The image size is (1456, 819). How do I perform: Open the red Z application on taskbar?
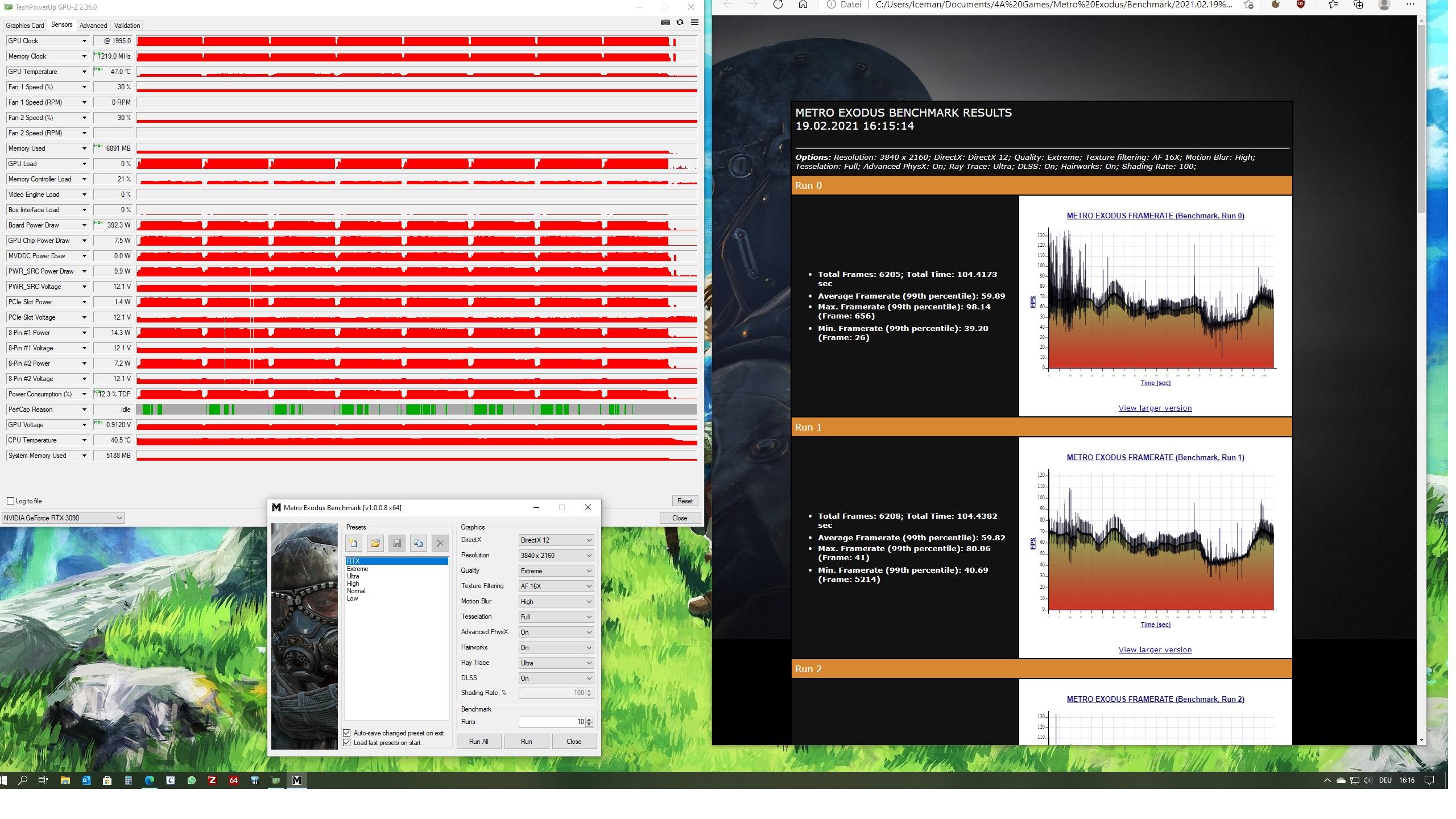click(x=212, y=780)
